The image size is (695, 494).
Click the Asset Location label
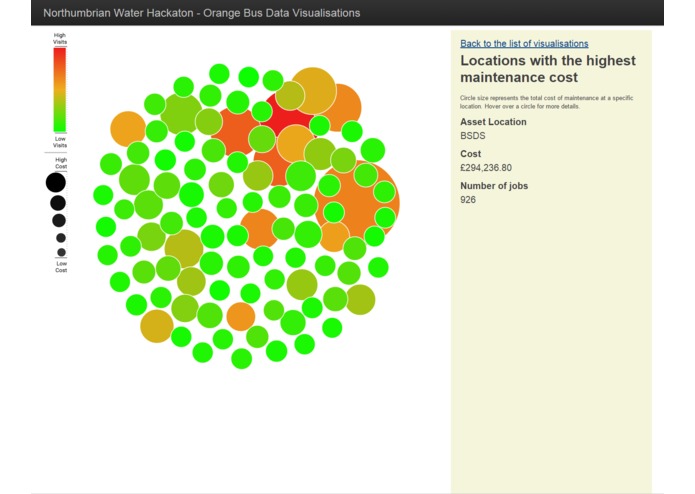[493, 122]
